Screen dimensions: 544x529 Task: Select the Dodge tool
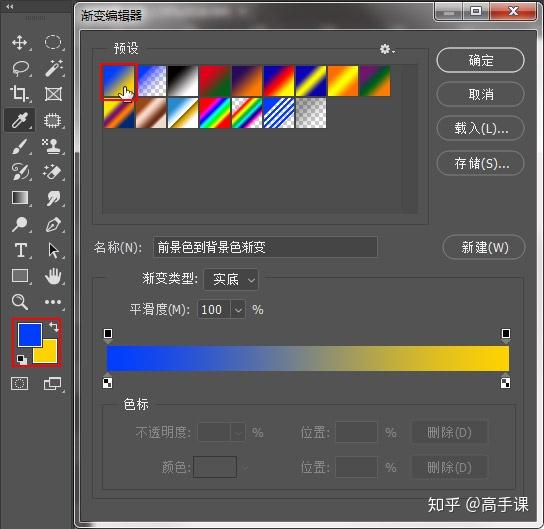point(20,224)
